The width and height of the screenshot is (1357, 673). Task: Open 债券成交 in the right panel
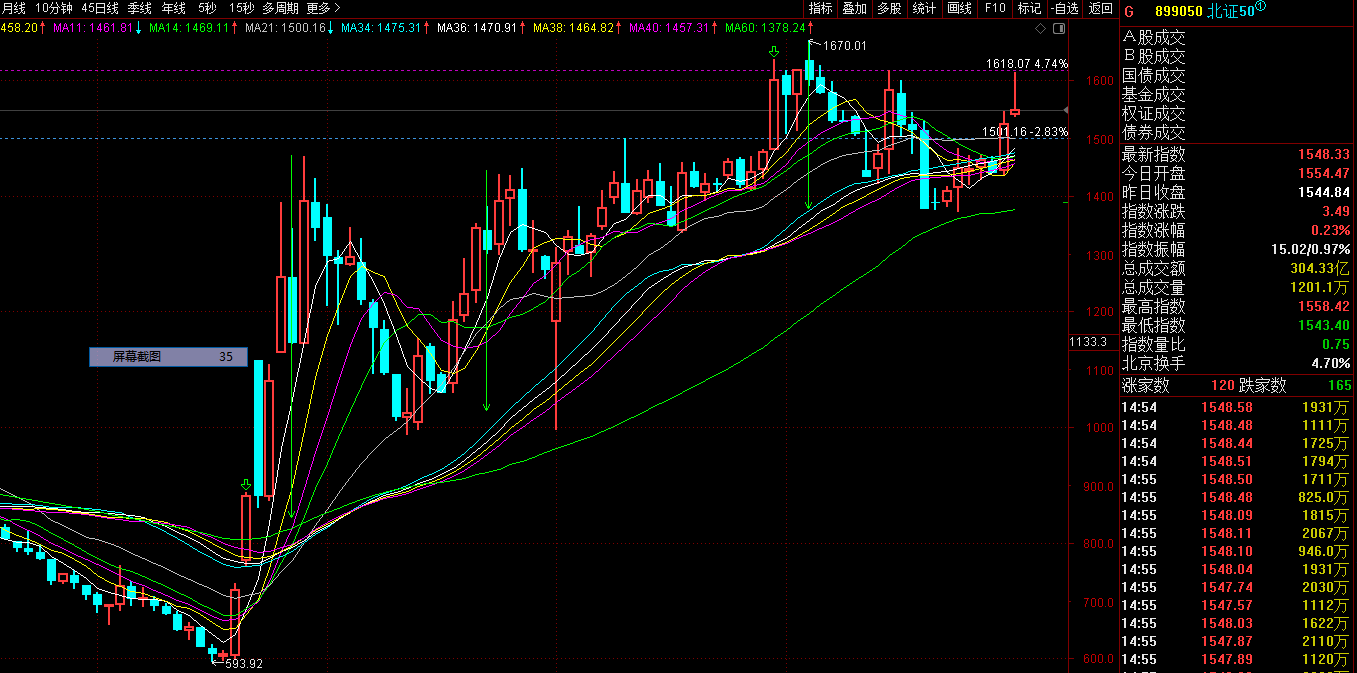(1154, 132)
